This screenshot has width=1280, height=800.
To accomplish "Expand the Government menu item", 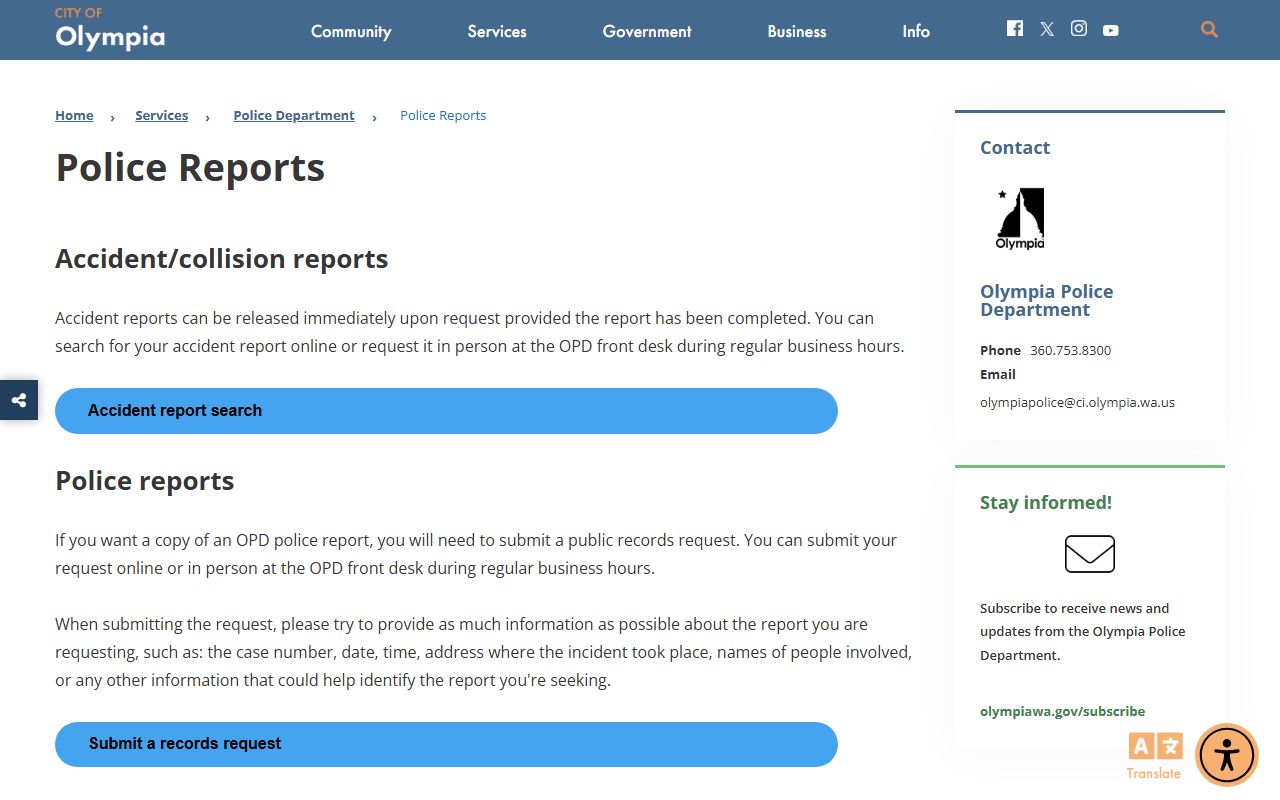I will coord(647,31).
